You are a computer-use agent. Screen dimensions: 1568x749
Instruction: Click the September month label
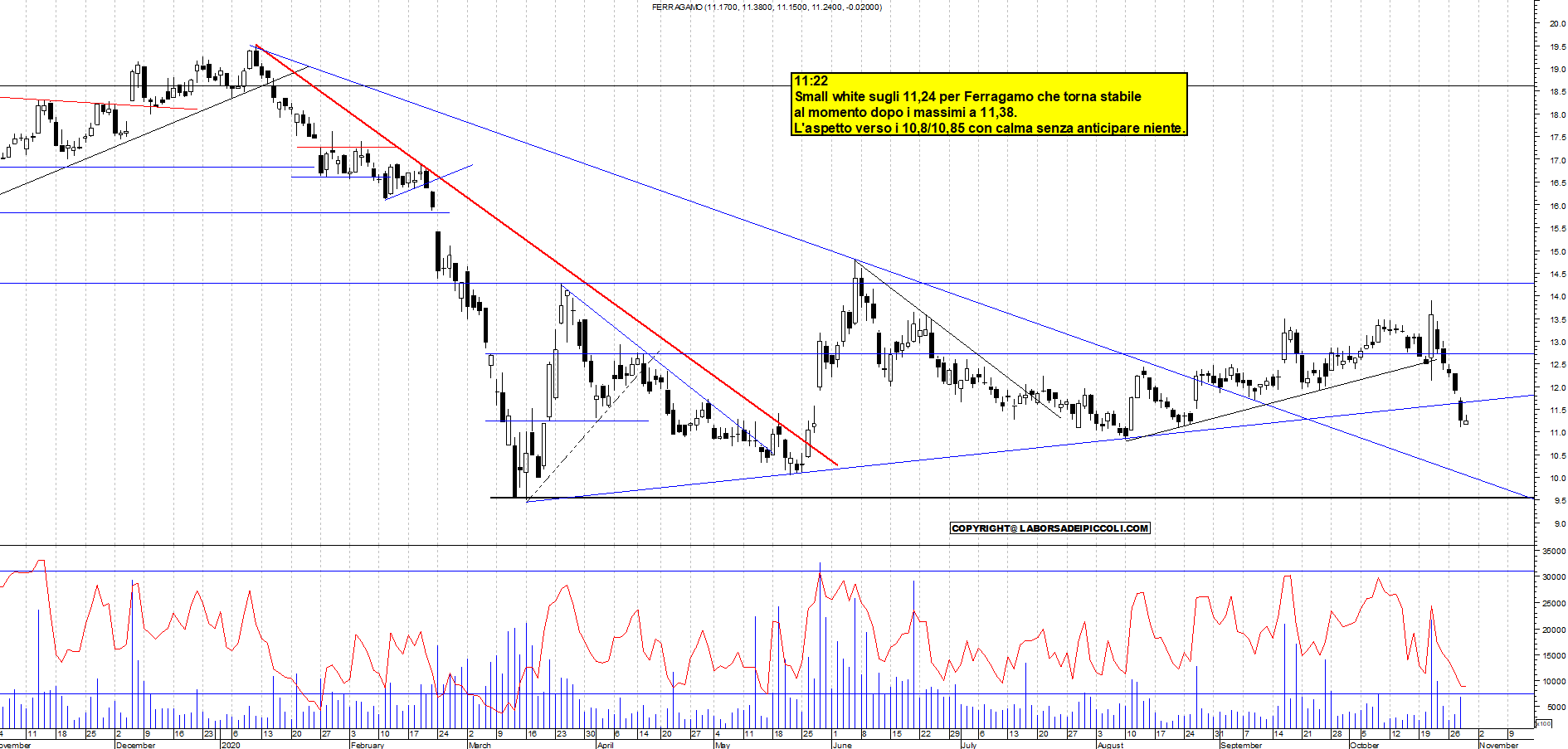1241,745
